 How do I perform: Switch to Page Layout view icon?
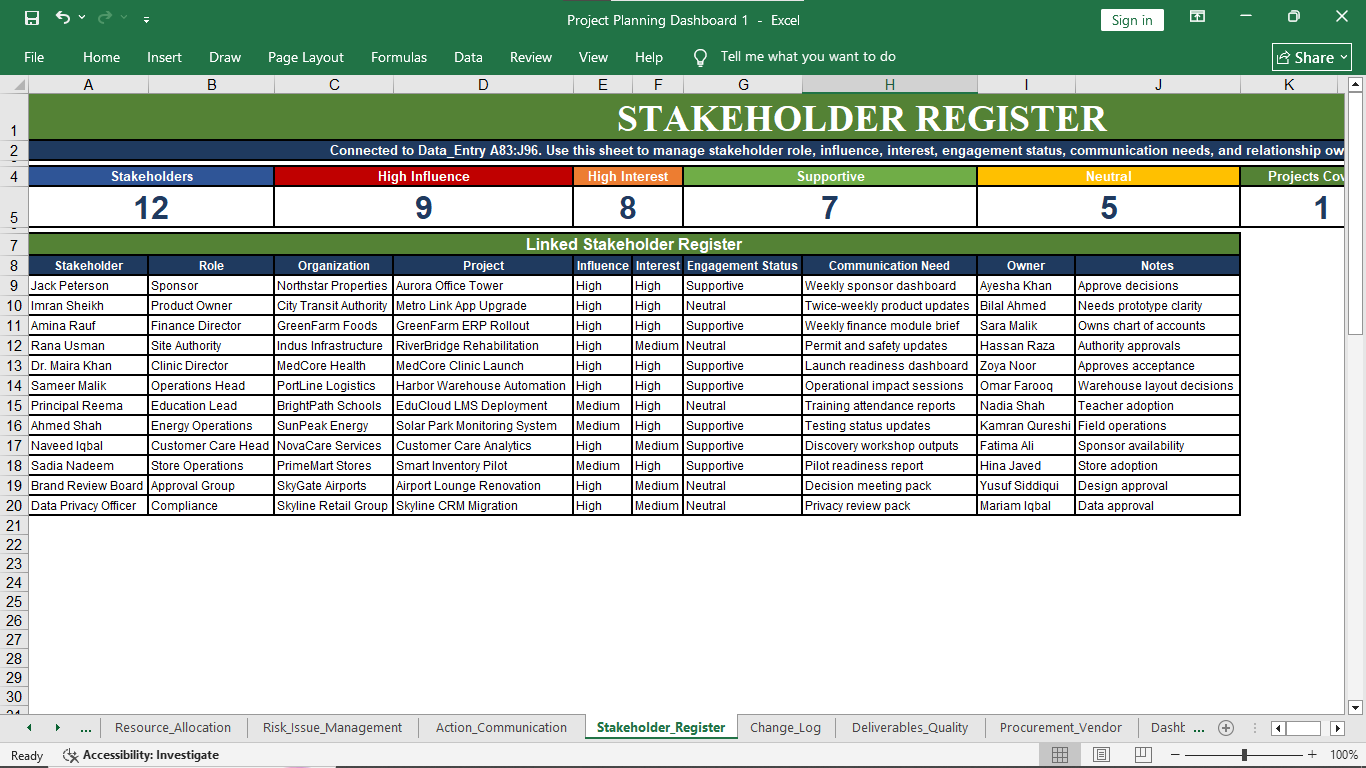pos(1101,755)
